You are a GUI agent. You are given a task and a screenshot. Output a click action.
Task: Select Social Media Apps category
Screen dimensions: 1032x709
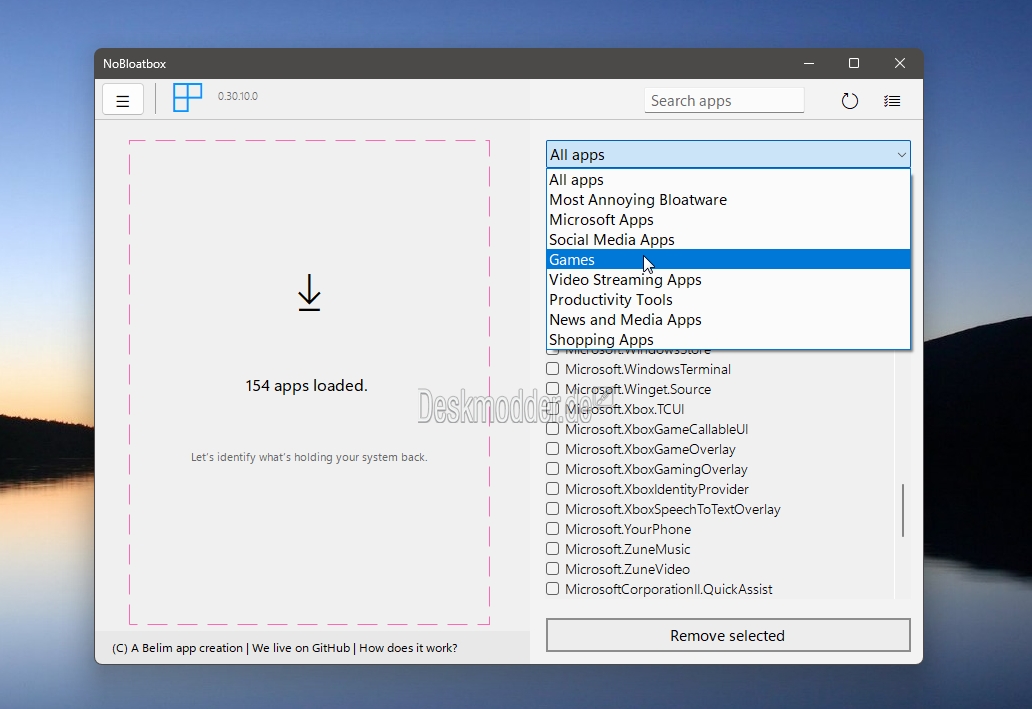729,240
